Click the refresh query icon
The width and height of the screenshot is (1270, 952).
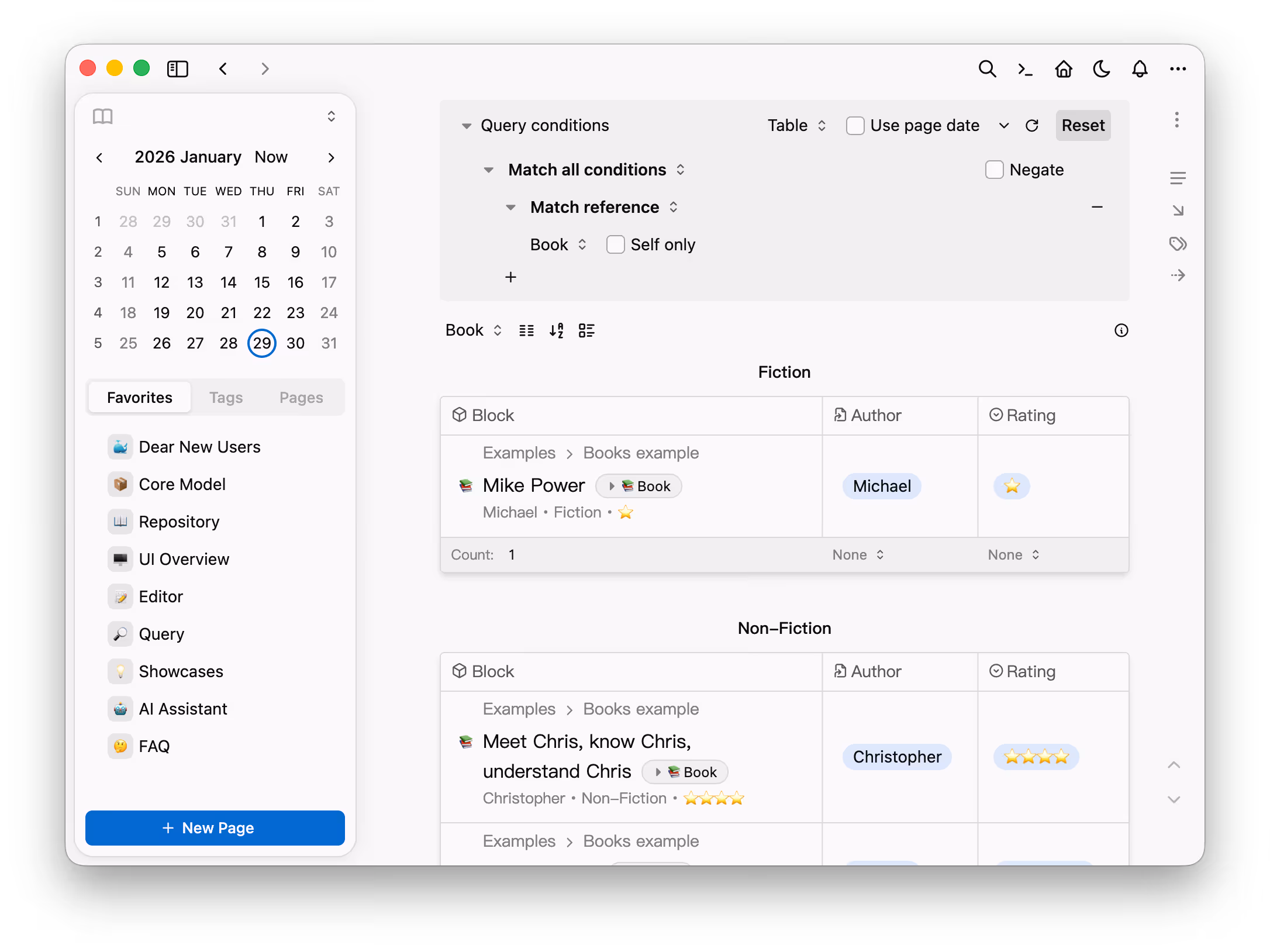click(x=1032, y=126)
